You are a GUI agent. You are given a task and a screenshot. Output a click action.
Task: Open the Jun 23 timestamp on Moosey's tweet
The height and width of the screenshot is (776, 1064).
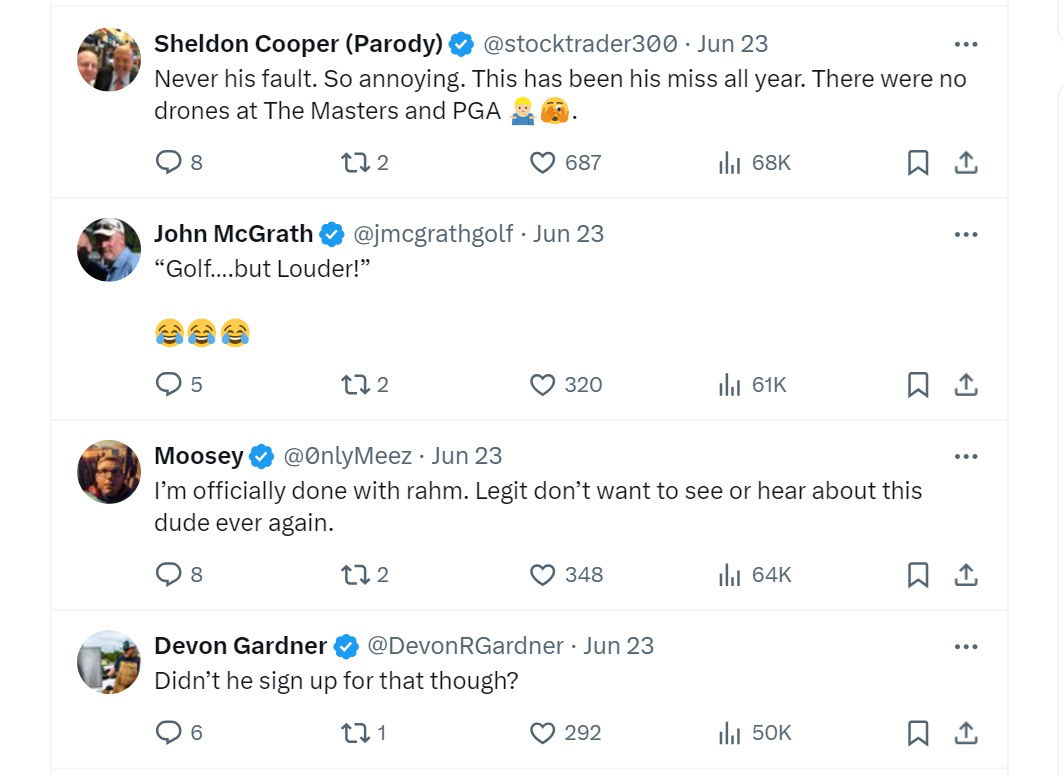pyautogui.click(x=466, y=456)
